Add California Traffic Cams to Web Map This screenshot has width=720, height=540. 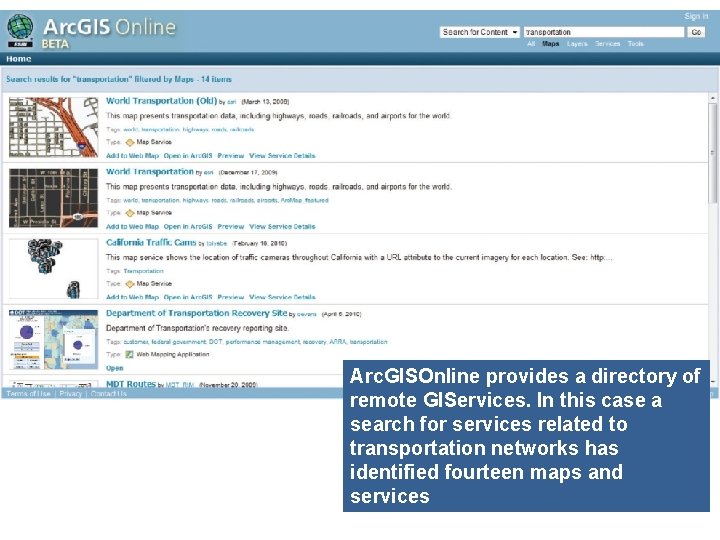point(132,298)
